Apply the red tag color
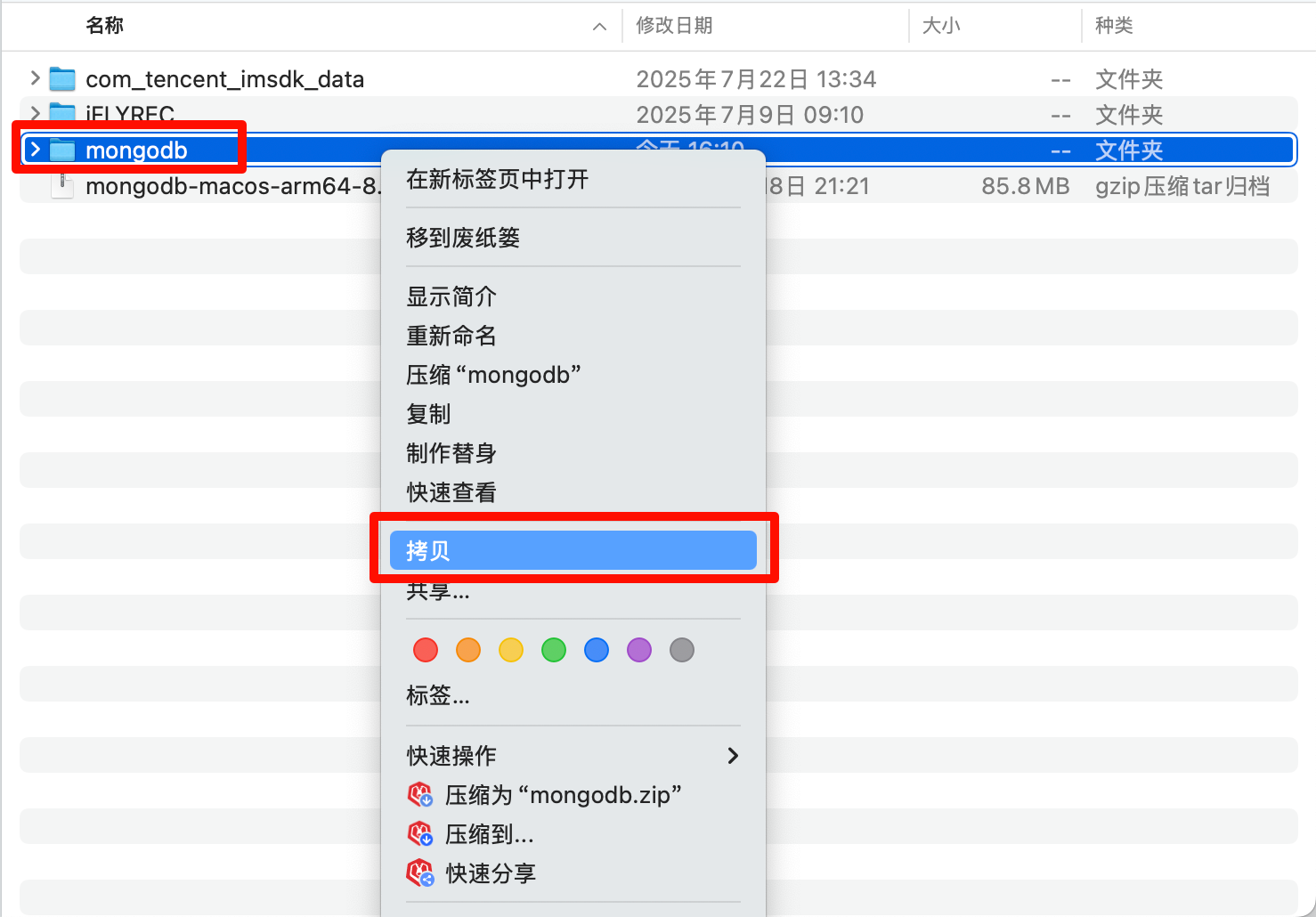The height and width of the screenshot is (917, 1316). coord(426,650)
